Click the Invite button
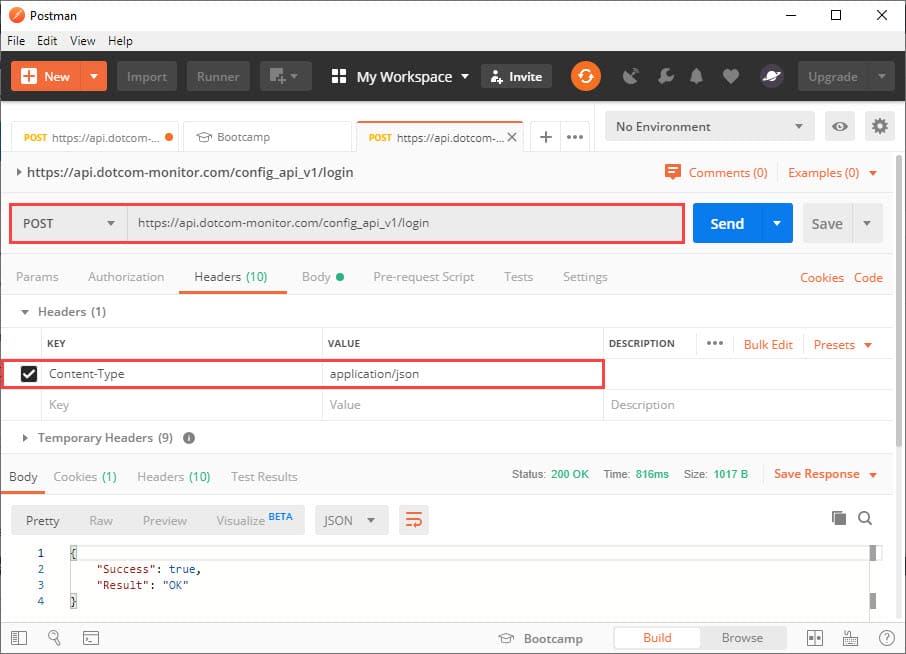 coord(516,76)
